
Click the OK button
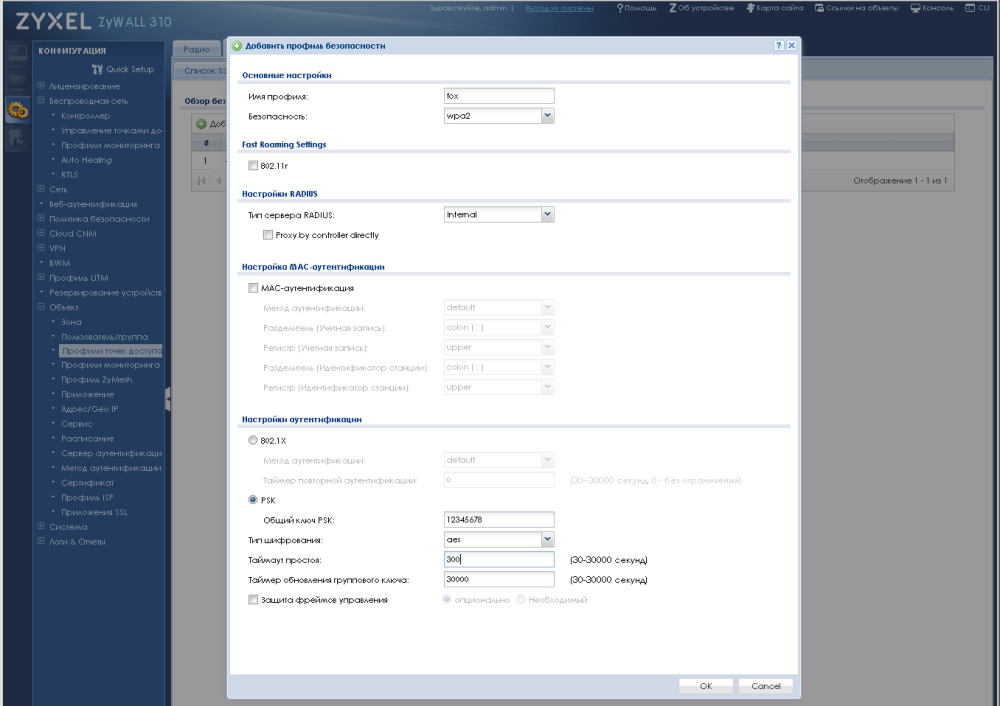point(706,686)
